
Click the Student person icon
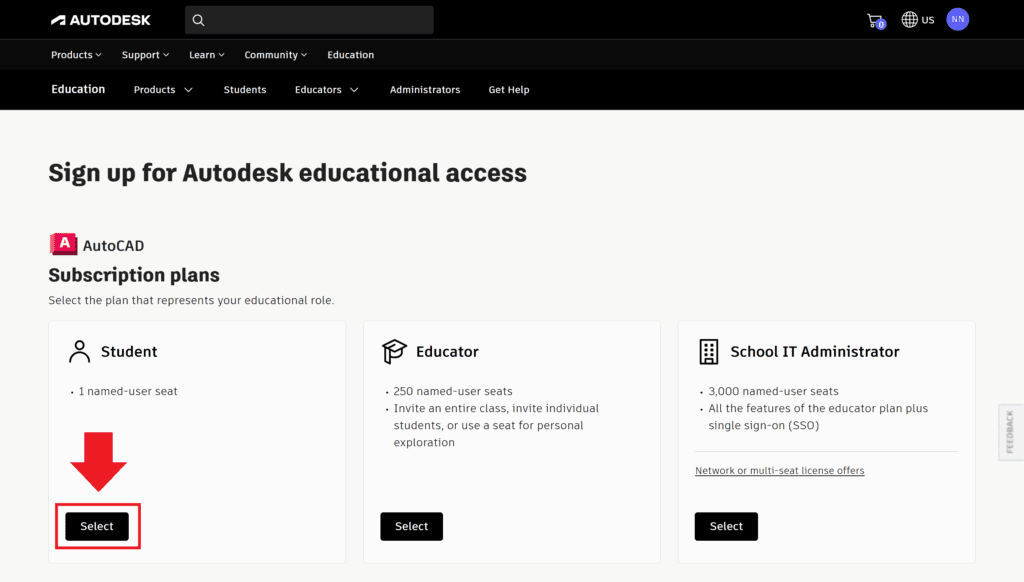[79, 351]
